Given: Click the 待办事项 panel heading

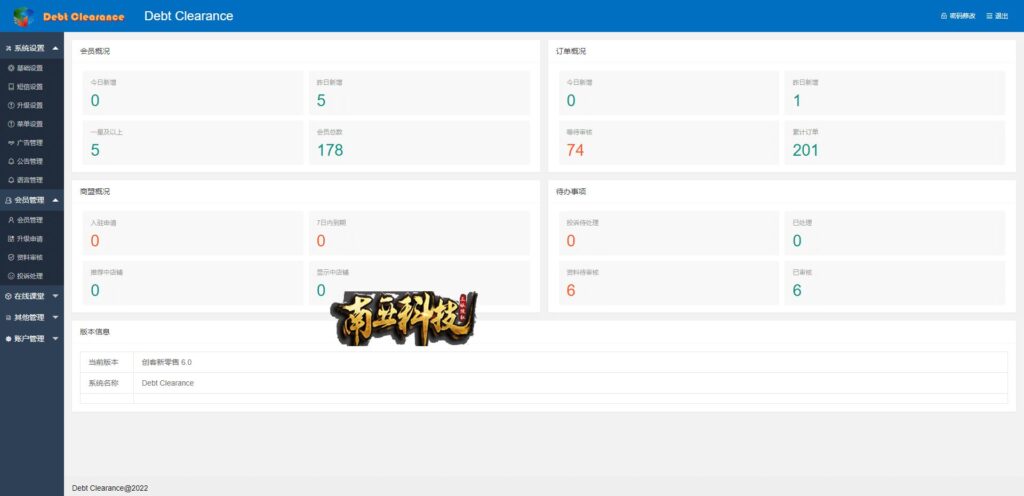Looking at the screenshot, I should coord(571,192).
